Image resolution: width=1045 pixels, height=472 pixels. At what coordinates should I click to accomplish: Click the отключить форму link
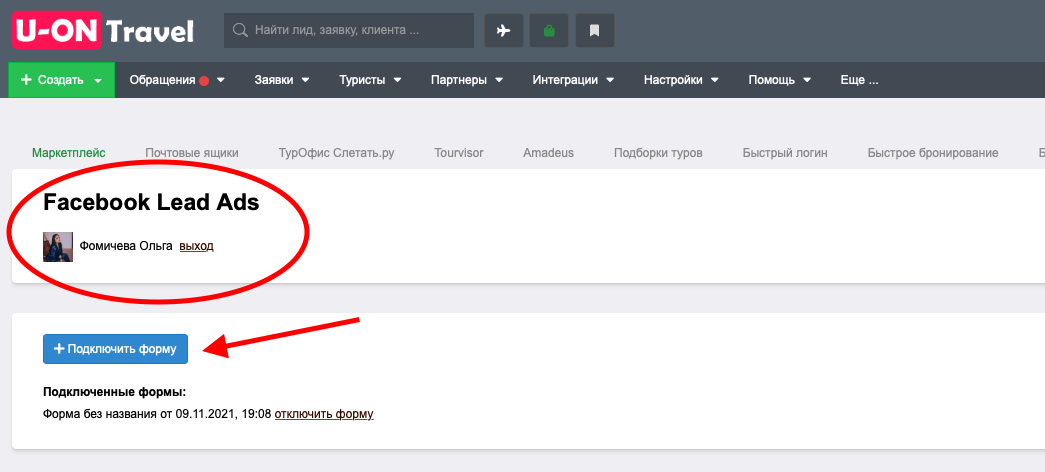[x=324, y=414]
